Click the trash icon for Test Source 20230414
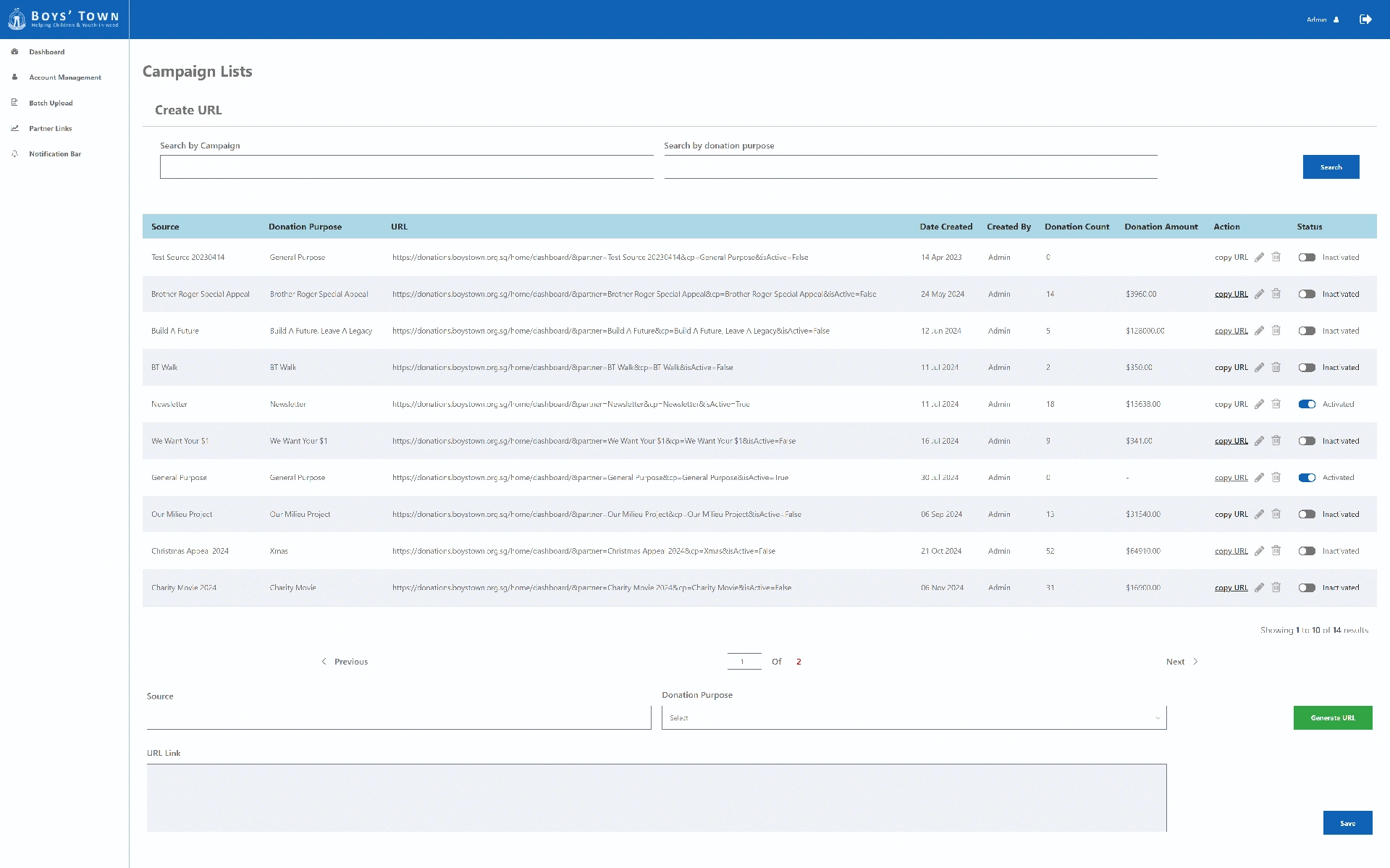The image size is (1390, 868). pyautogui.click(x=1276, y=257)
